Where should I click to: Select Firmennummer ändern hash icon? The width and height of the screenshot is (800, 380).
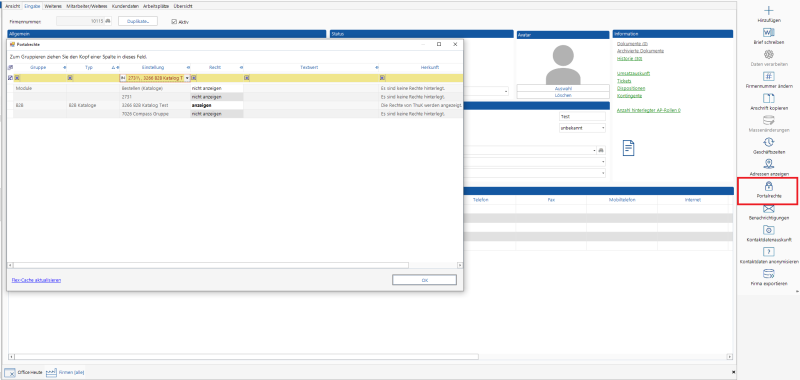[x=769, y=77]
